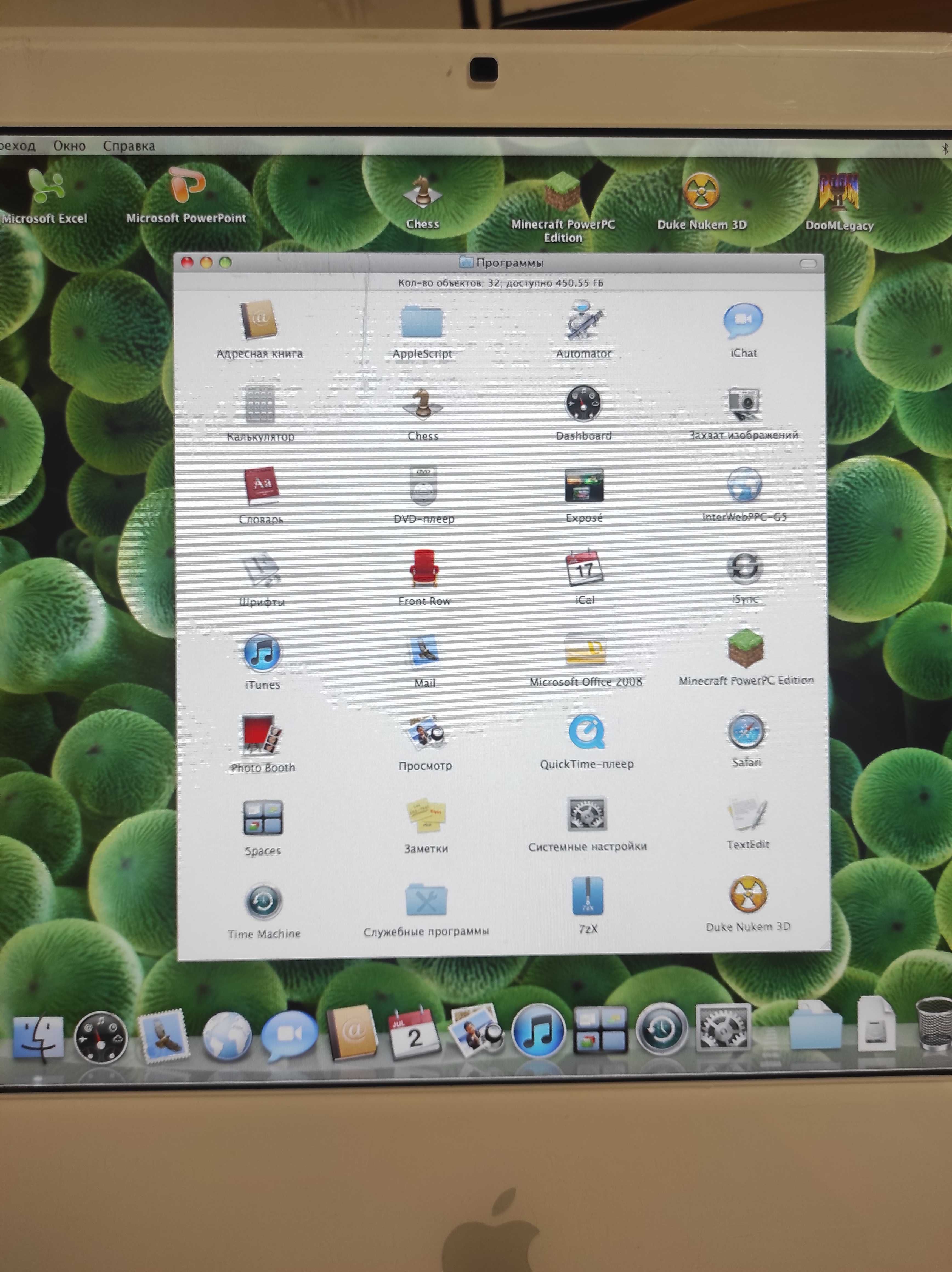This screenshot has height=1272, width=952.
Task: Open iCal in the Программы window
Action: point(584,567)
